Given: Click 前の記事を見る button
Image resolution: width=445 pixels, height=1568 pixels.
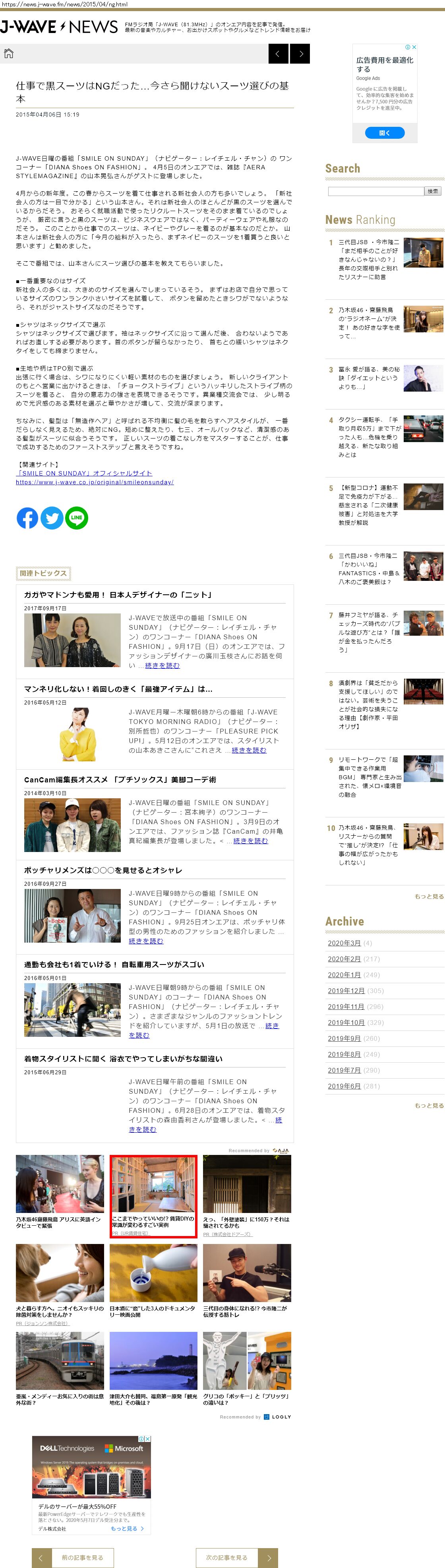Looking at the screenshot, I should (x=72, y=1558).
